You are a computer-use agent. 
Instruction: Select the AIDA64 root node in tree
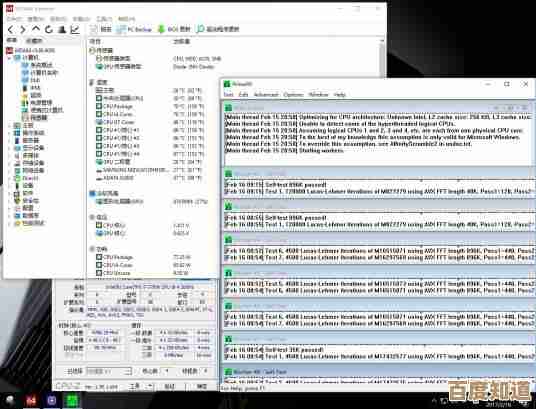tap(30, 50)
